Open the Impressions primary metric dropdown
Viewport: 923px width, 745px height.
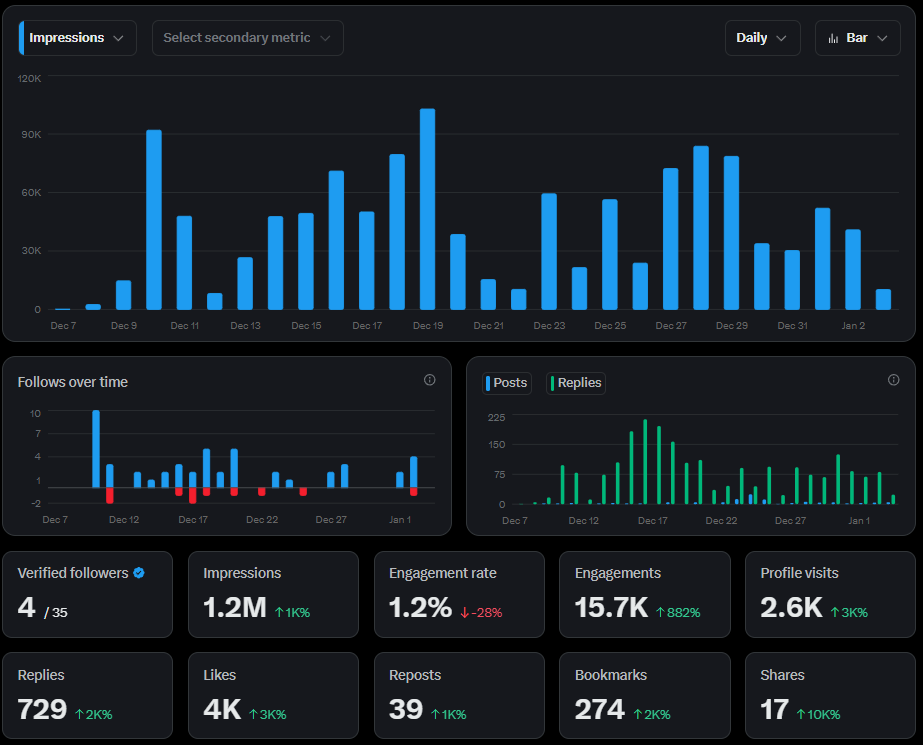pyautogui.click(x=78, y=38)
